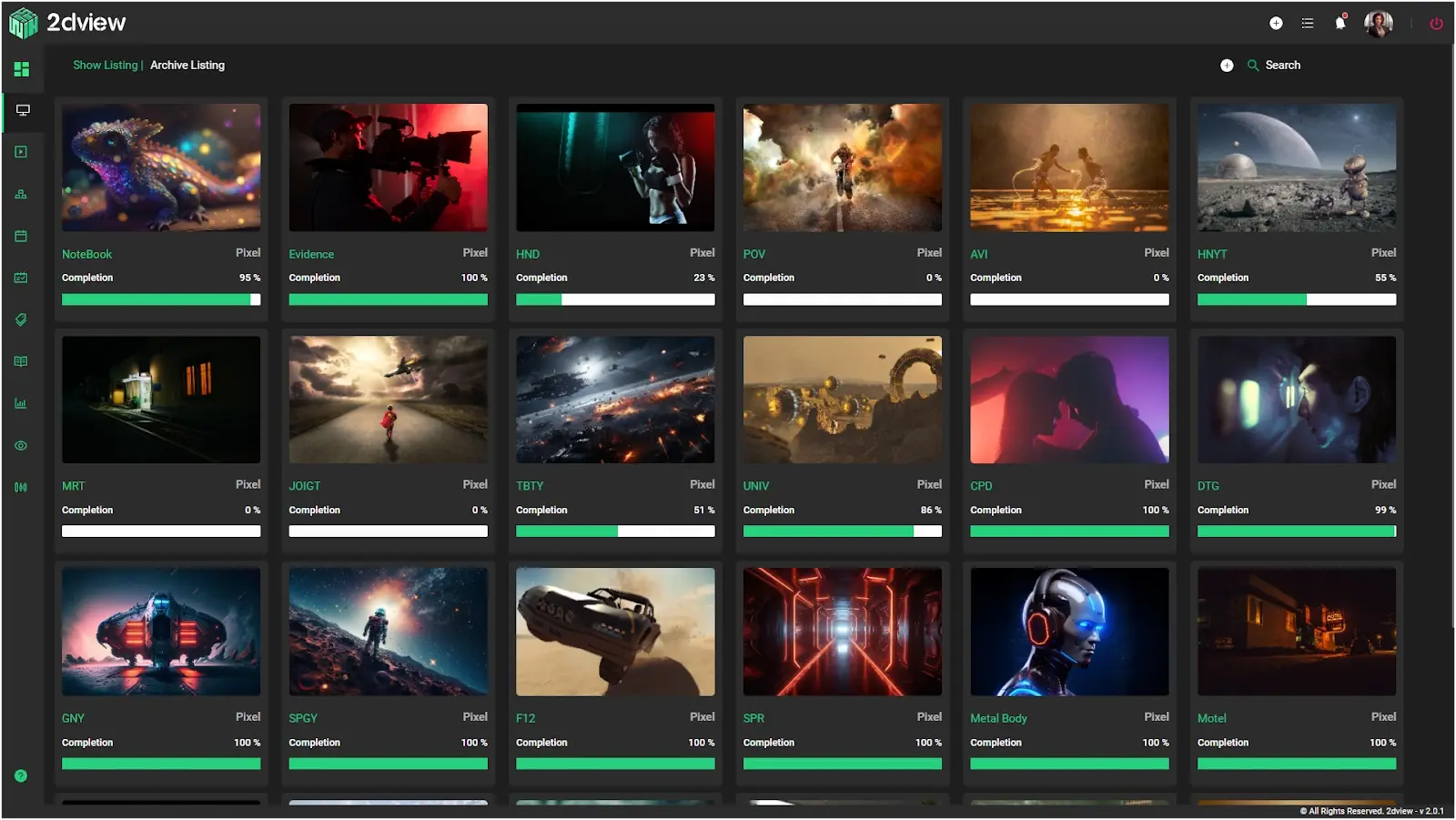Click the HNYT moon robot thumbnail
1456x820 pixels.
click(1297, 167)
